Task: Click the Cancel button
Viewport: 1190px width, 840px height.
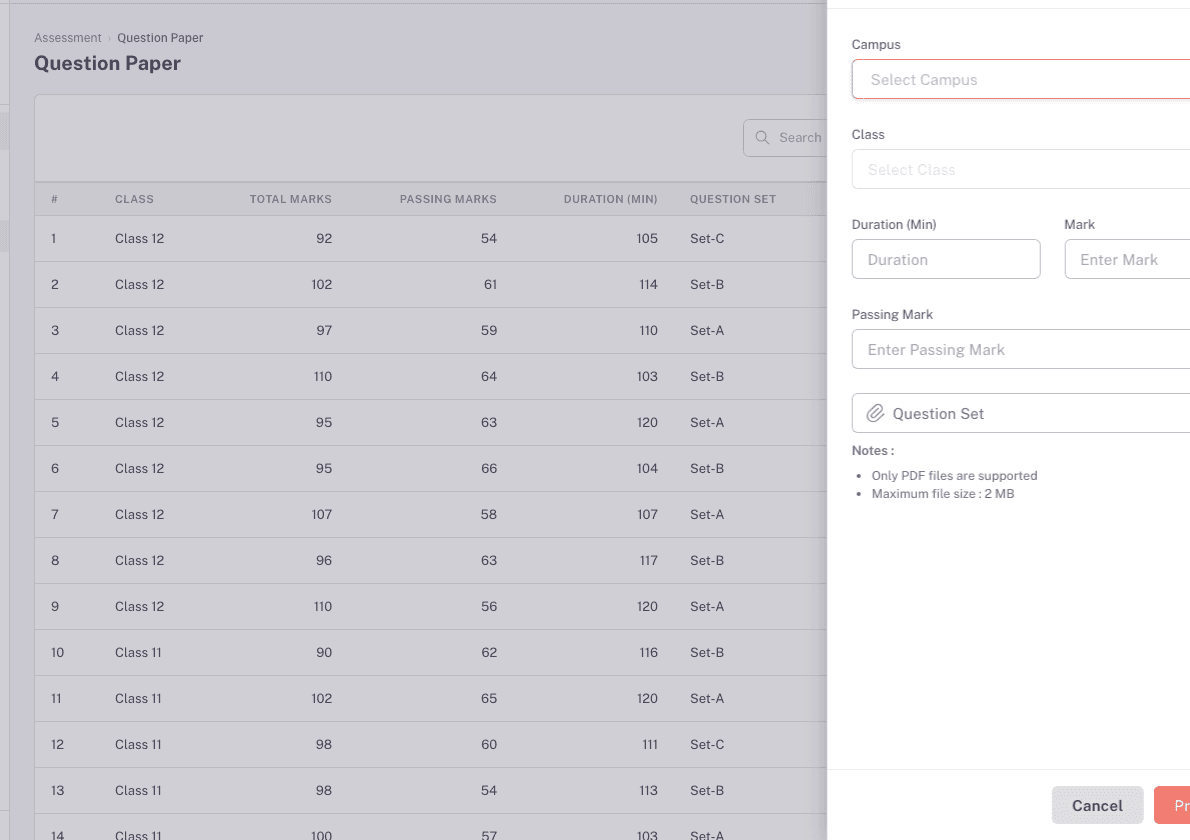Action: point(1097,805)
